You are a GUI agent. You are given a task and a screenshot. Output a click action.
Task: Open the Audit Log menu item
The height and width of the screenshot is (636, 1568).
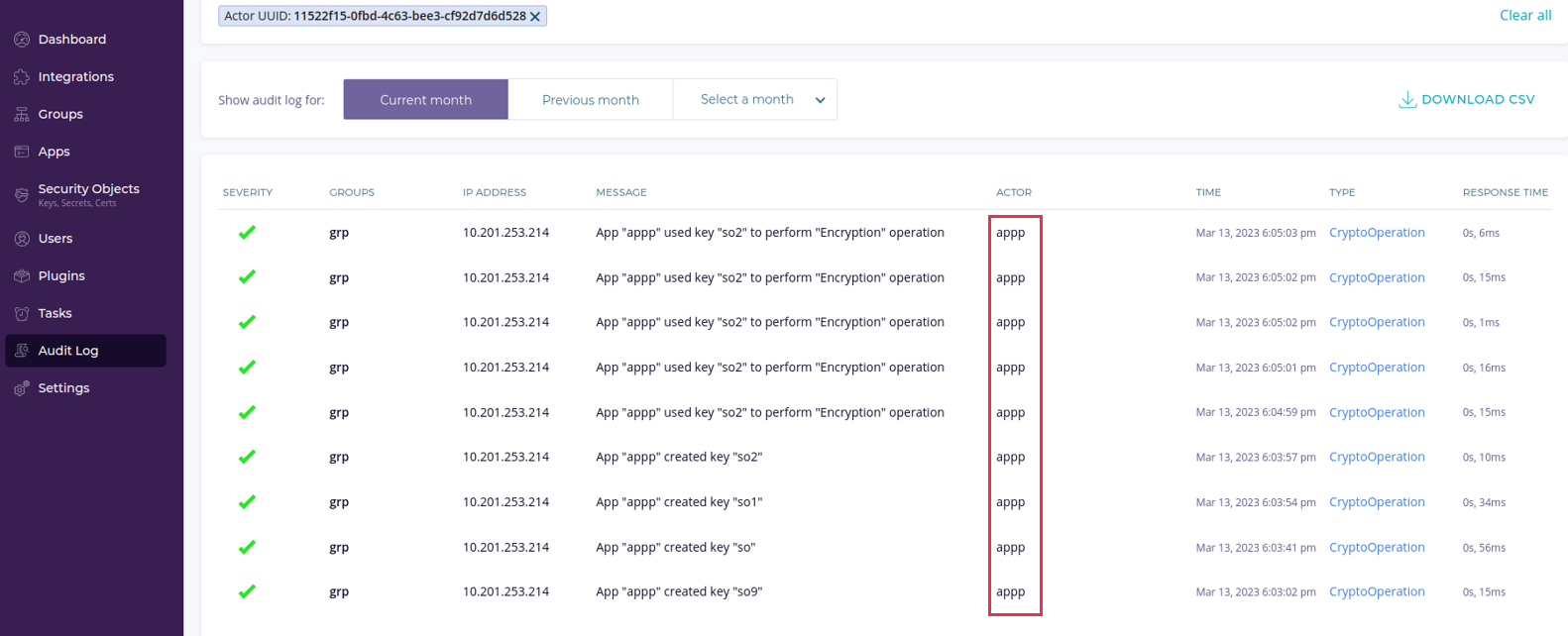pyautogui.click(x=67, y=351)
